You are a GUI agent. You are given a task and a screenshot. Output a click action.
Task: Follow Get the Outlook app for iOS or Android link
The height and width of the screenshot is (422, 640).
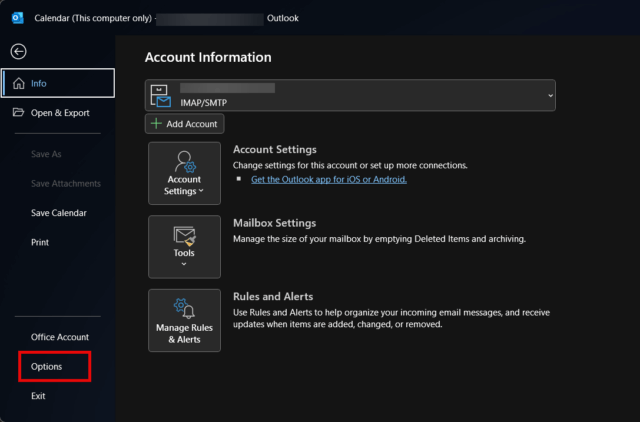tap(329, 180)
